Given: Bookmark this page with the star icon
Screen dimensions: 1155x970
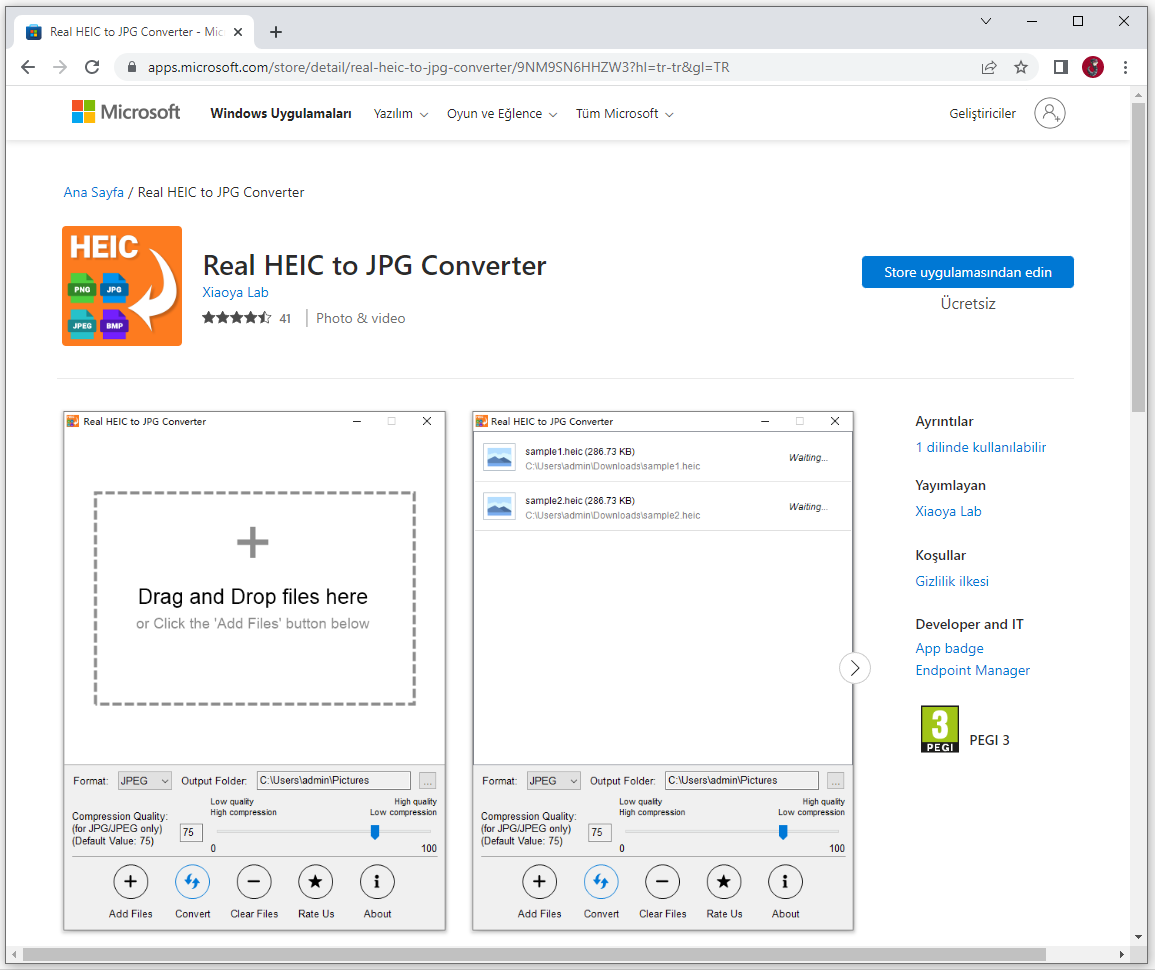Looking at the screenshot, I should (x=1021, y=67).
